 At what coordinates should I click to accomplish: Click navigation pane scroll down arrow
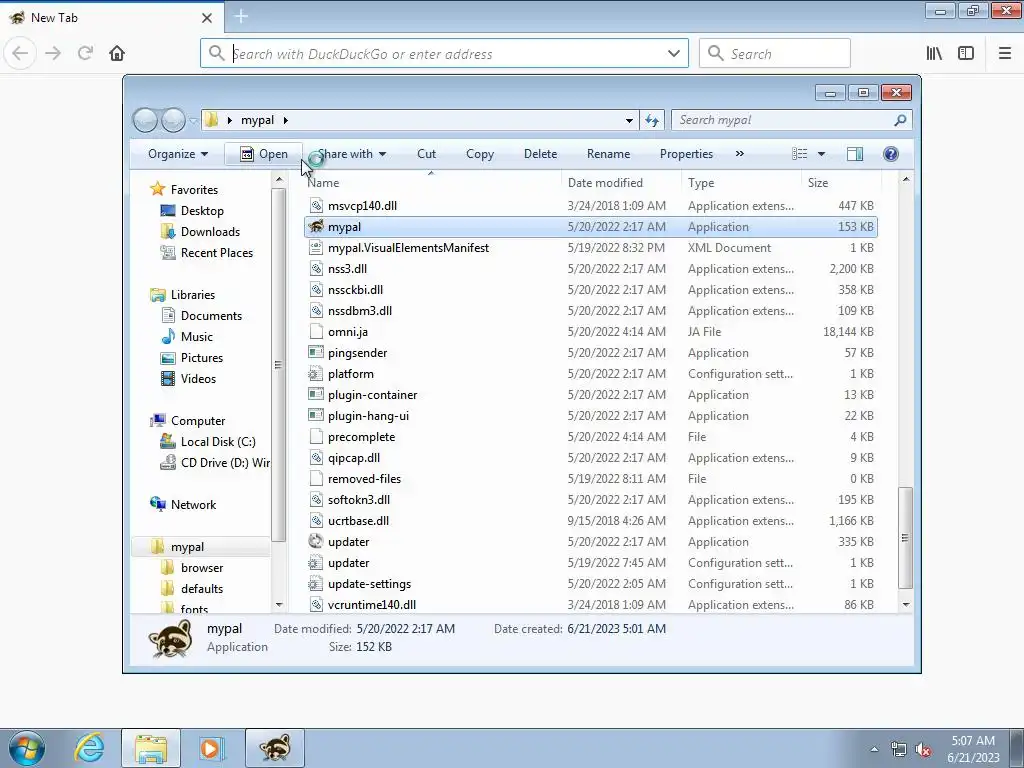(x=279, y=605)
